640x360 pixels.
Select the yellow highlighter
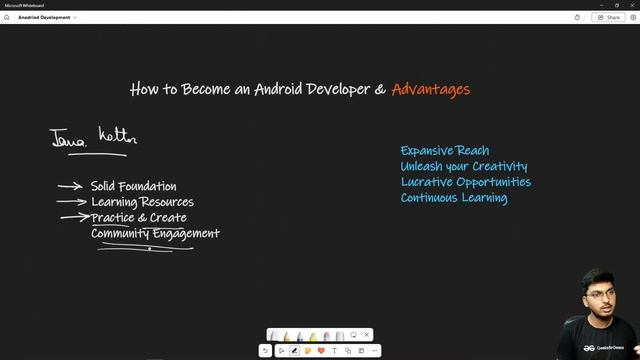tap(313, 336)
